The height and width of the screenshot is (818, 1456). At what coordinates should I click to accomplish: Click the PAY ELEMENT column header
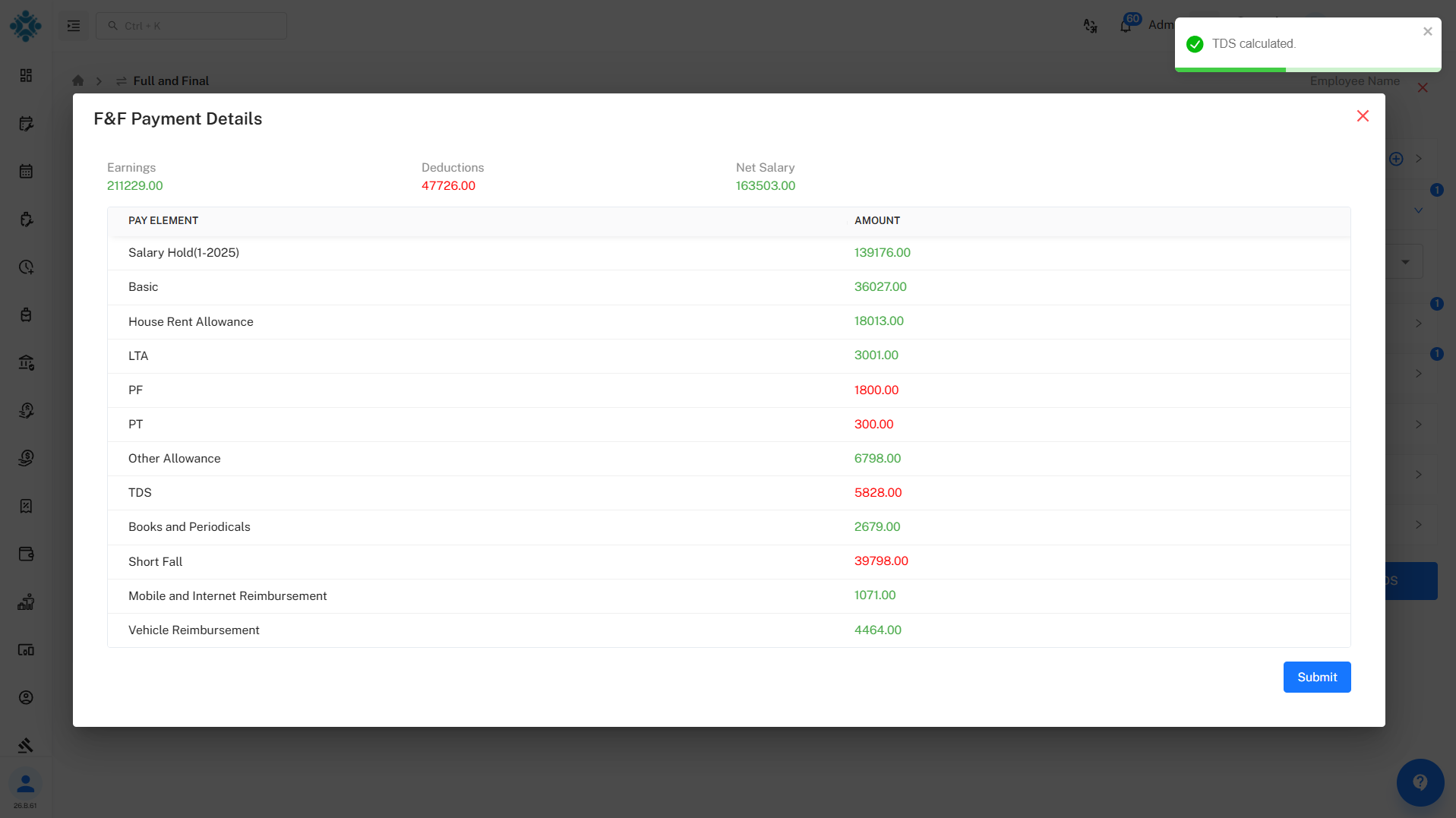tap(163, 220)
